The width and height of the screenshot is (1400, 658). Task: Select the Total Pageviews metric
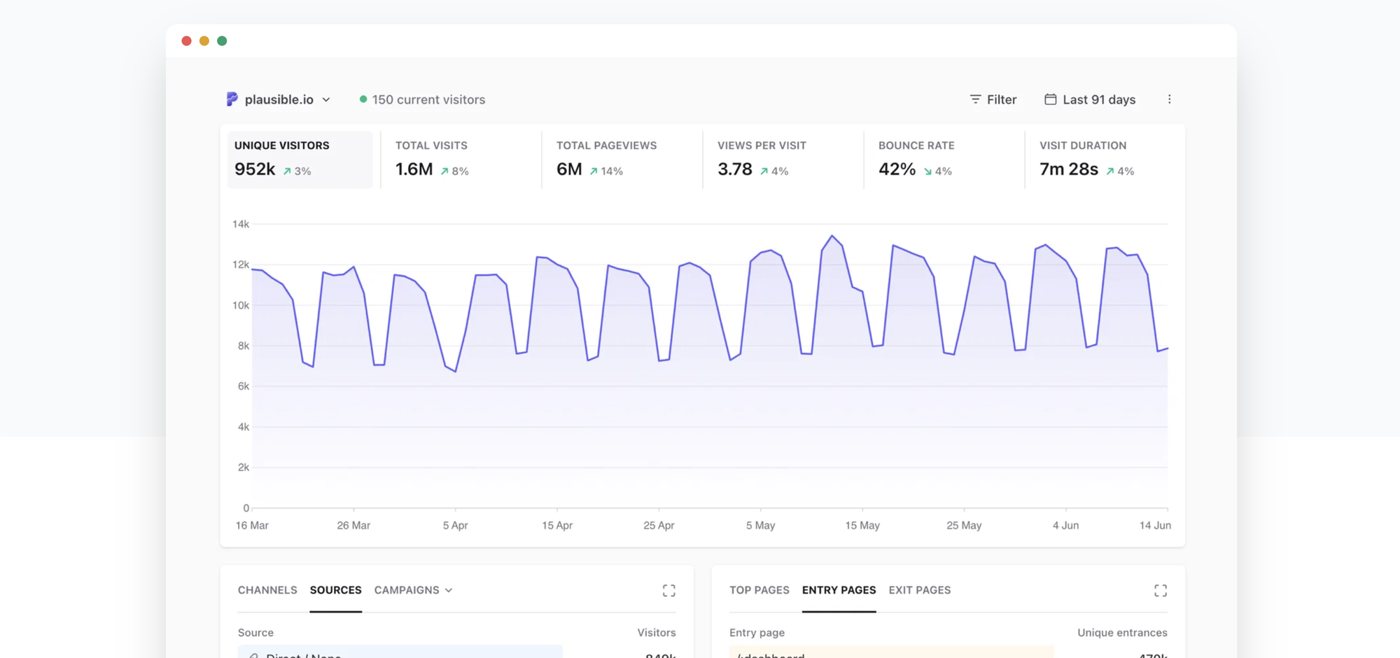[622, 159]
